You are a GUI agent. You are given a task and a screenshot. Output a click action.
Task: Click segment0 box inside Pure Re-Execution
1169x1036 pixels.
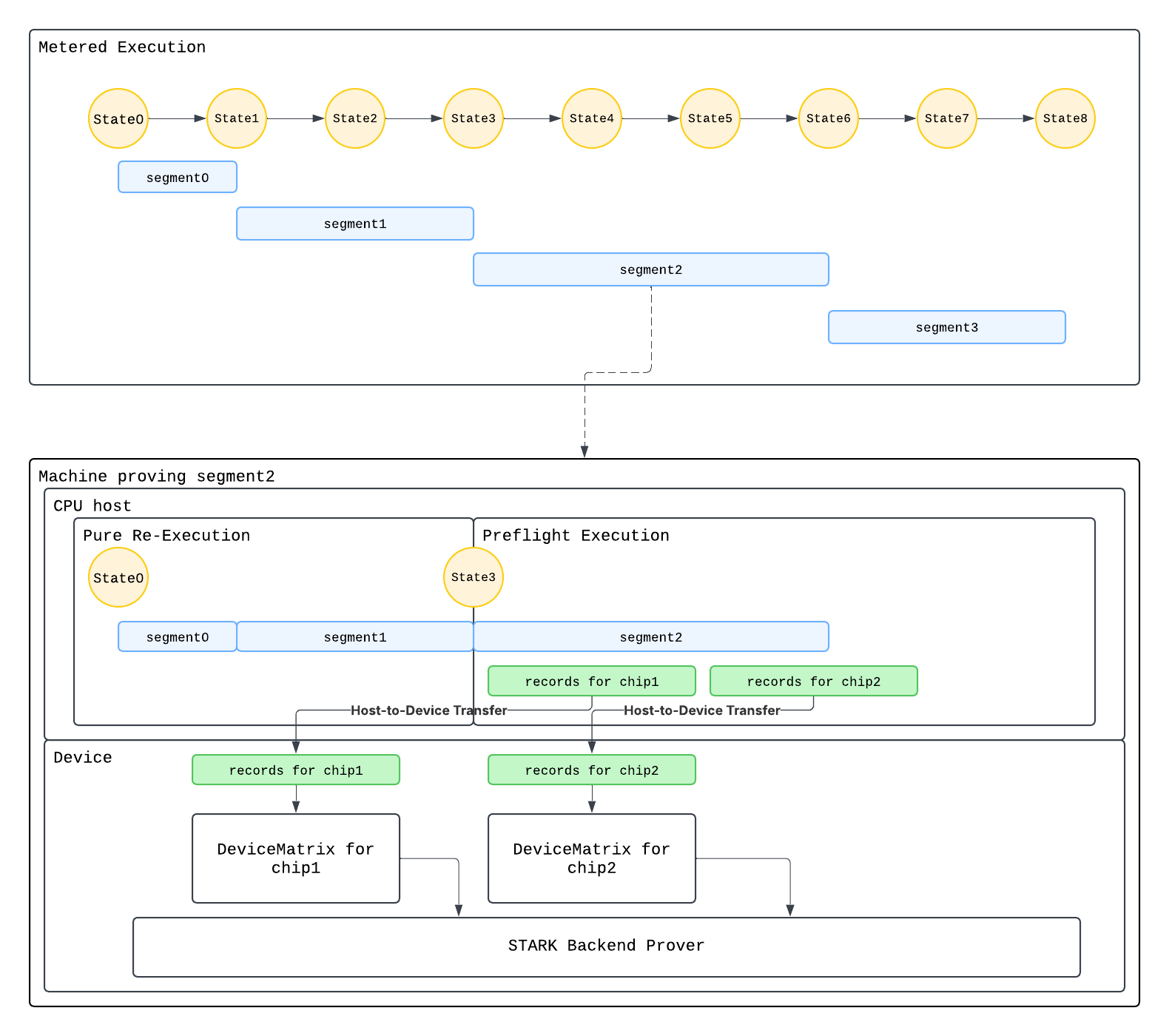click(x=178, y=636)
